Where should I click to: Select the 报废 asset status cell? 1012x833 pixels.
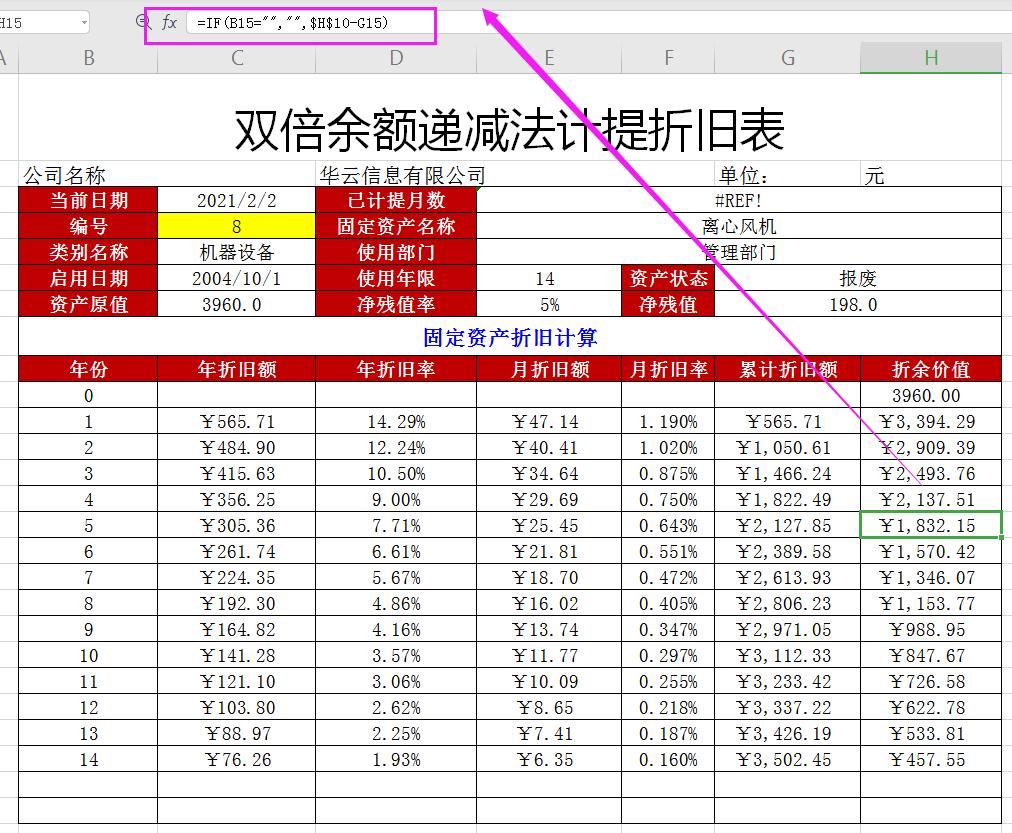coord(856,278)
